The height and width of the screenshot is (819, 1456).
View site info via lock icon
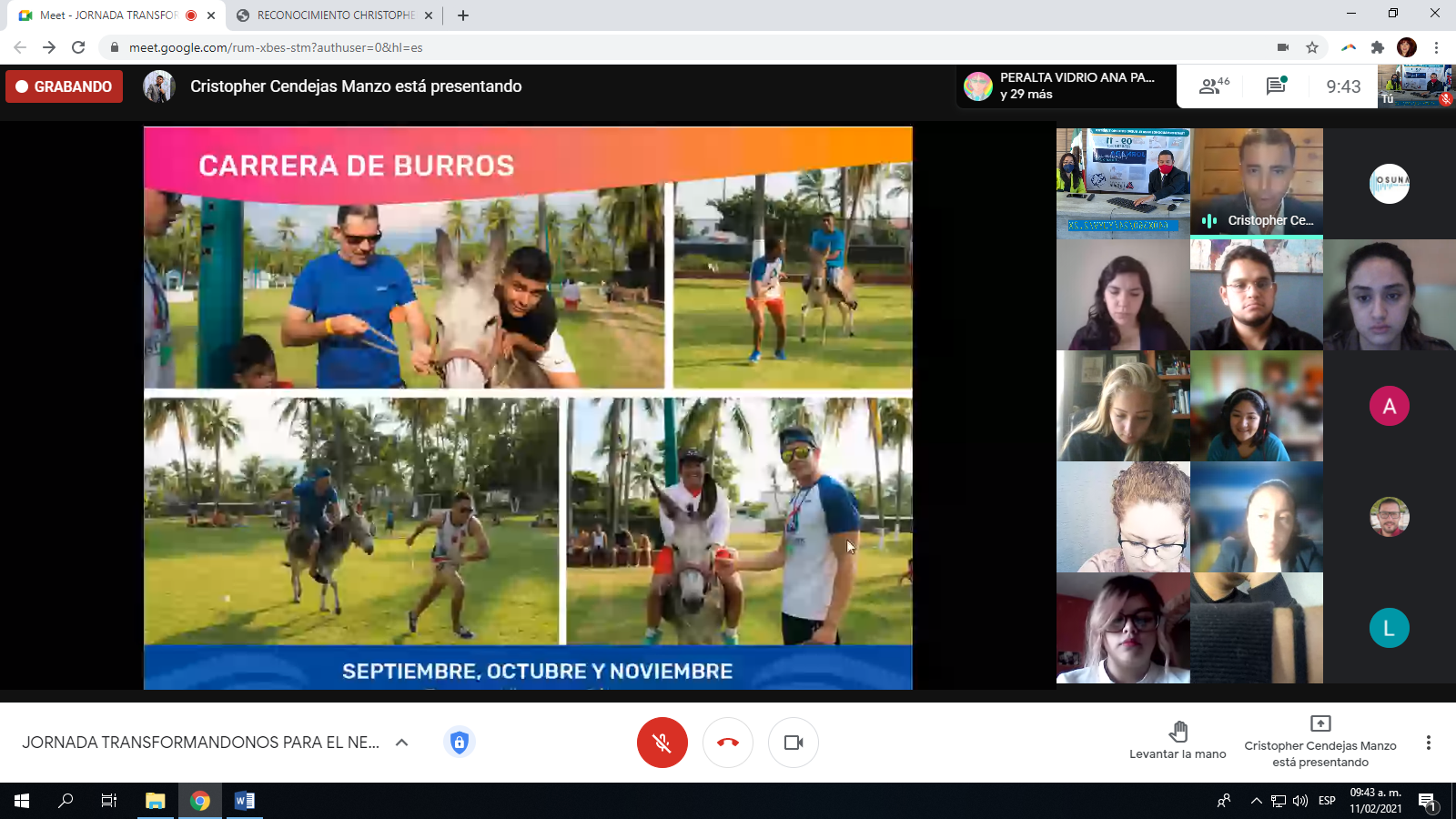[114, 47]
